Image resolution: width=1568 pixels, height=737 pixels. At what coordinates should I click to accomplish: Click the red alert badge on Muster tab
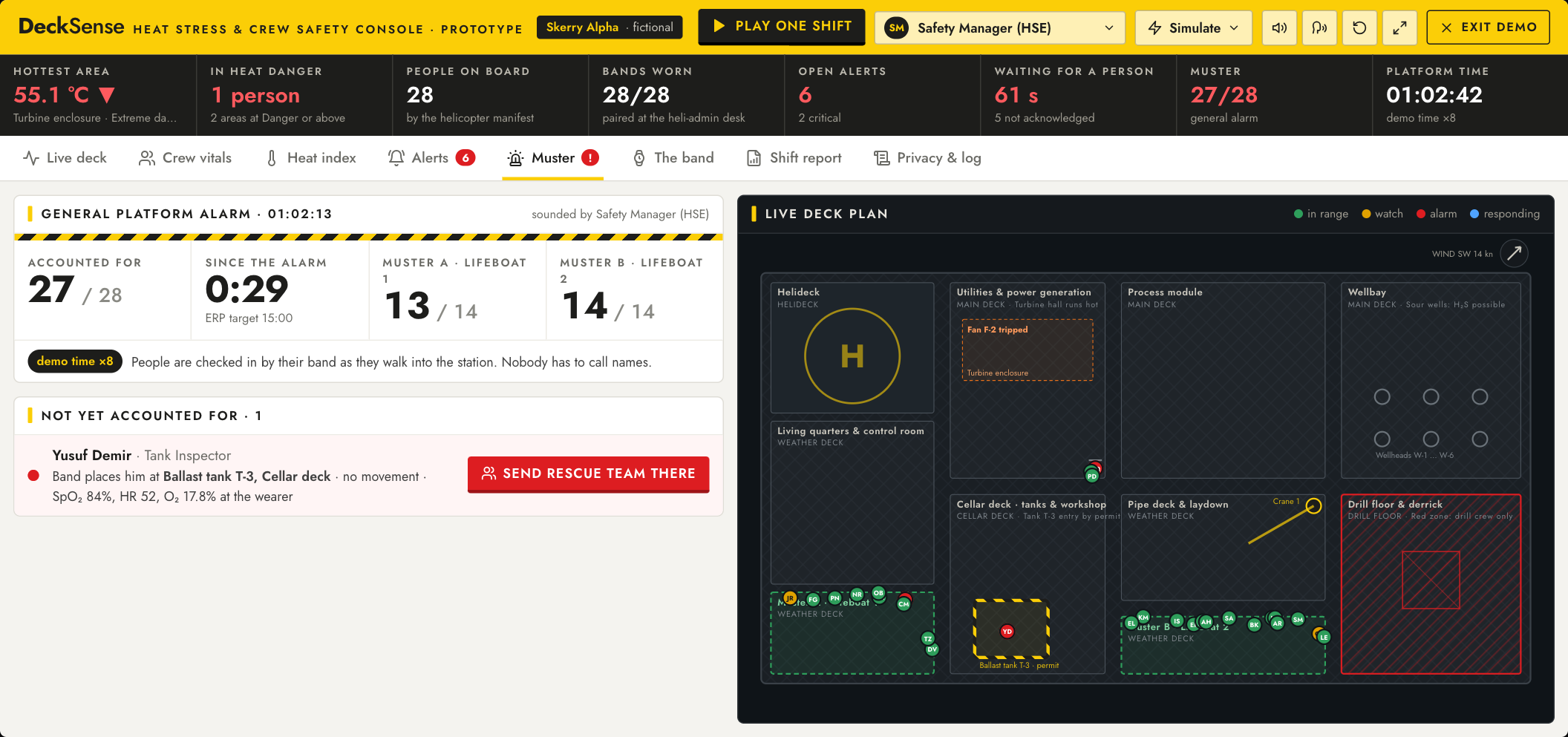tap(590, 157)
